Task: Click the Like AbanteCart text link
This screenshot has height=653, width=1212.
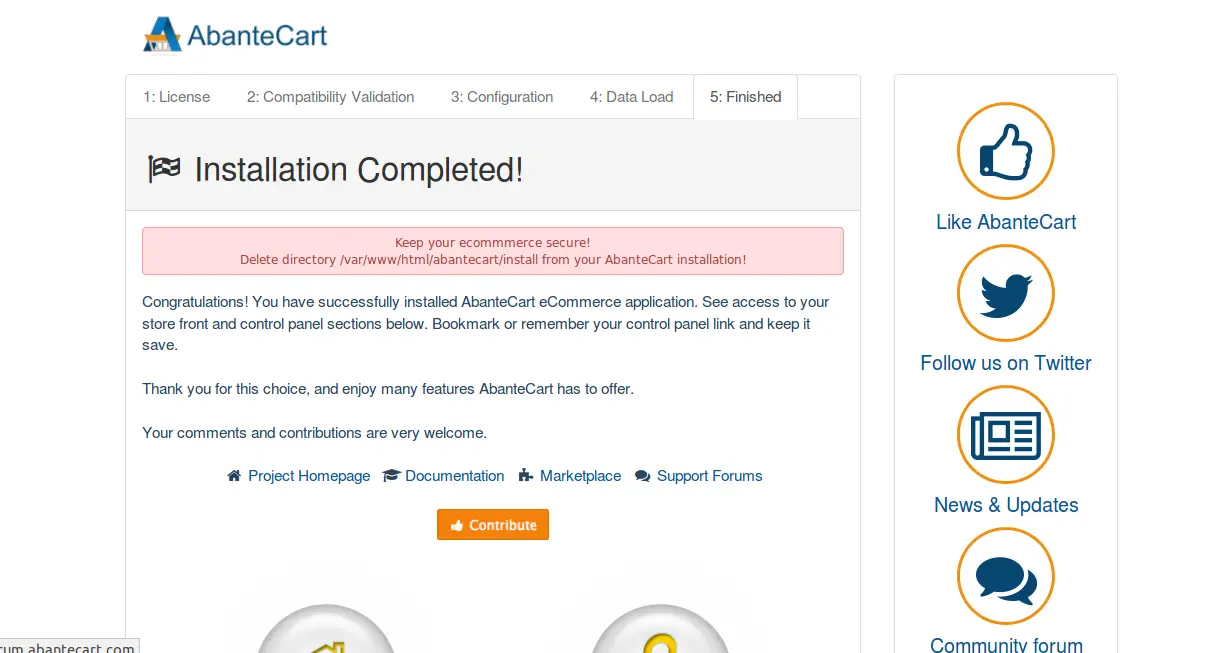Action: click(x=1006, y=222)
